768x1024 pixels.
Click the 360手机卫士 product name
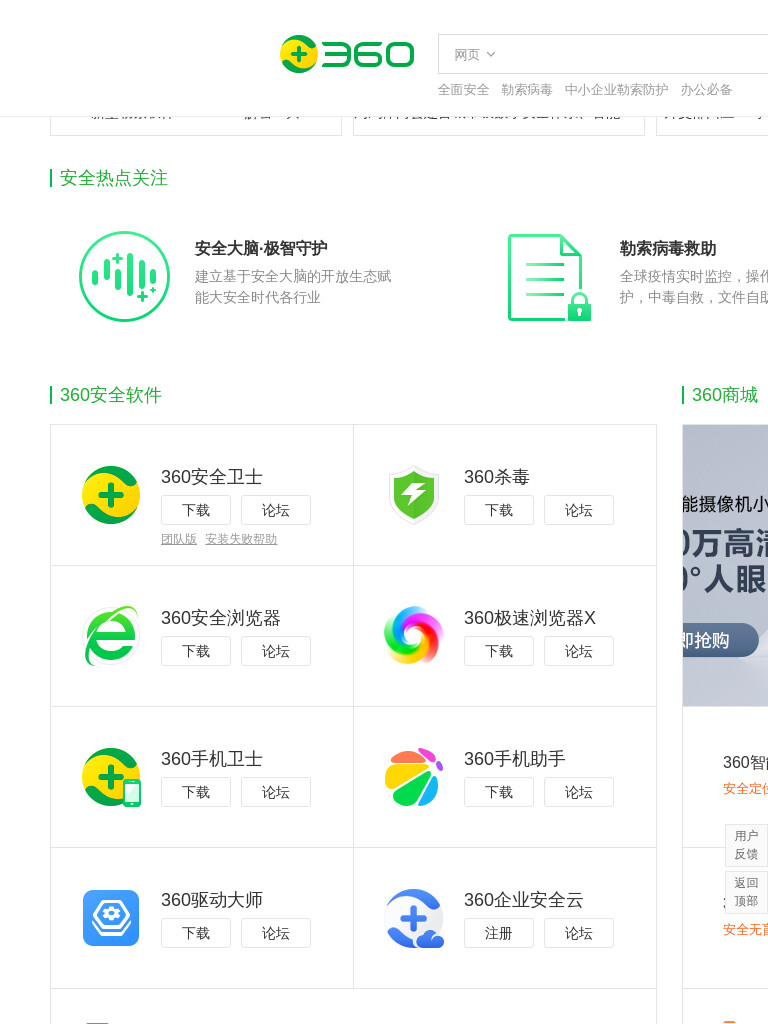[212, 759]
